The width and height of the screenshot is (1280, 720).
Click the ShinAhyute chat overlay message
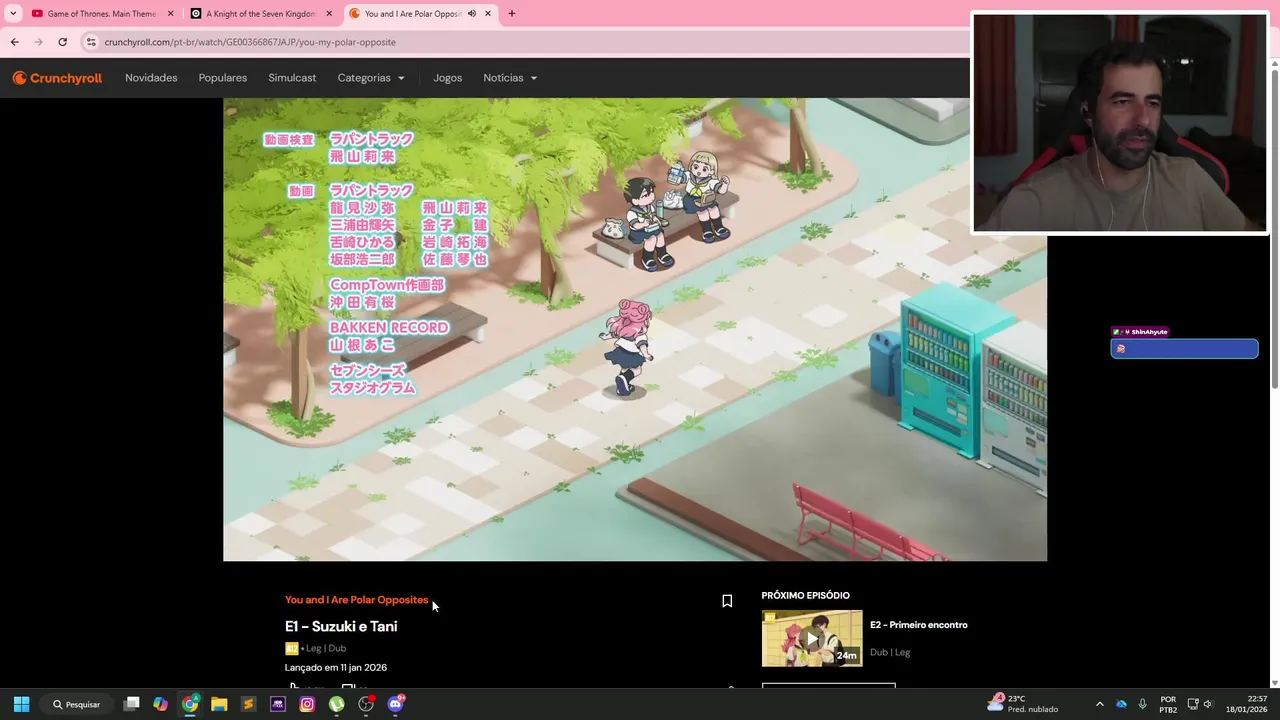pos(1184,348)
